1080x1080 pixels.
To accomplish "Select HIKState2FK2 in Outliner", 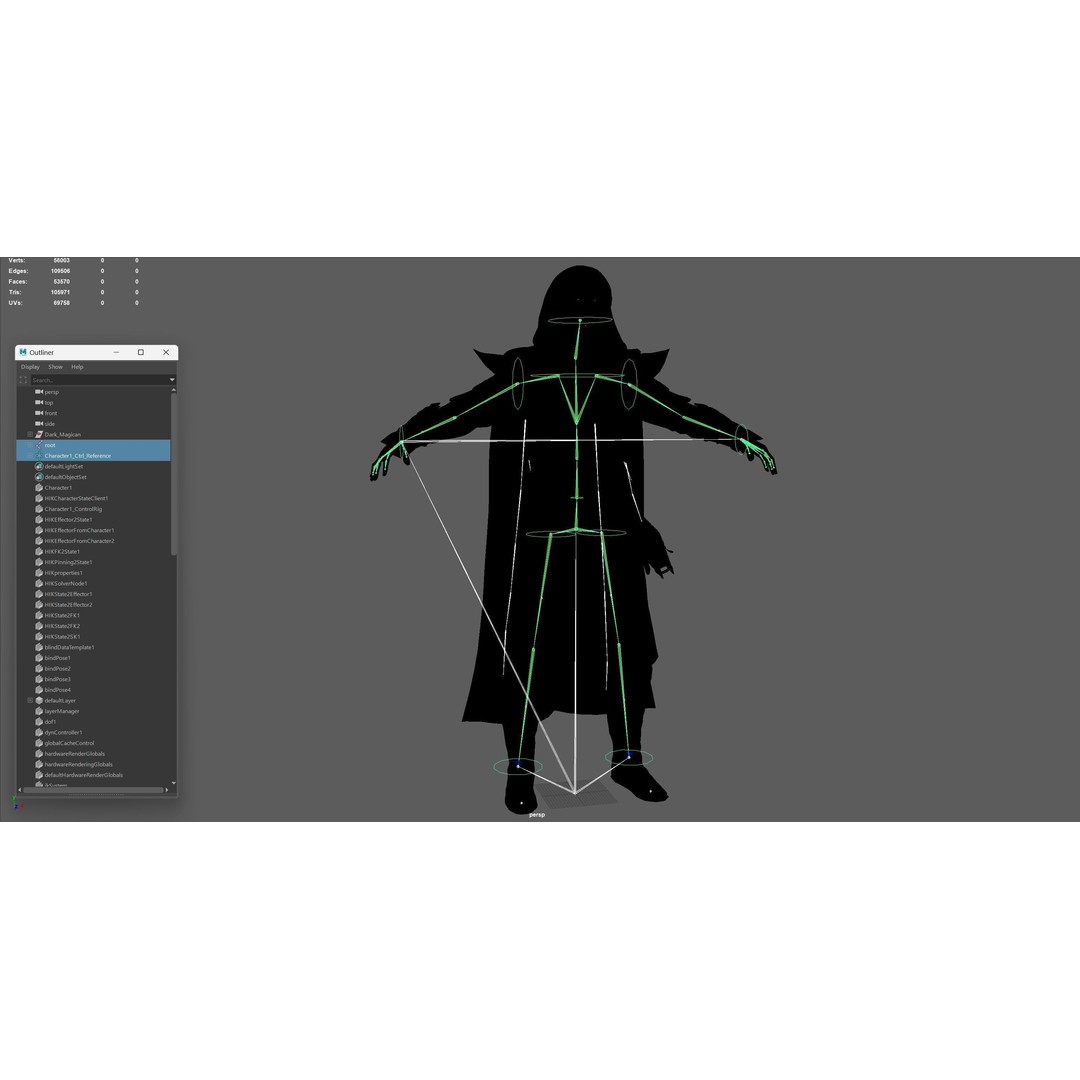I will click(62, 626).
